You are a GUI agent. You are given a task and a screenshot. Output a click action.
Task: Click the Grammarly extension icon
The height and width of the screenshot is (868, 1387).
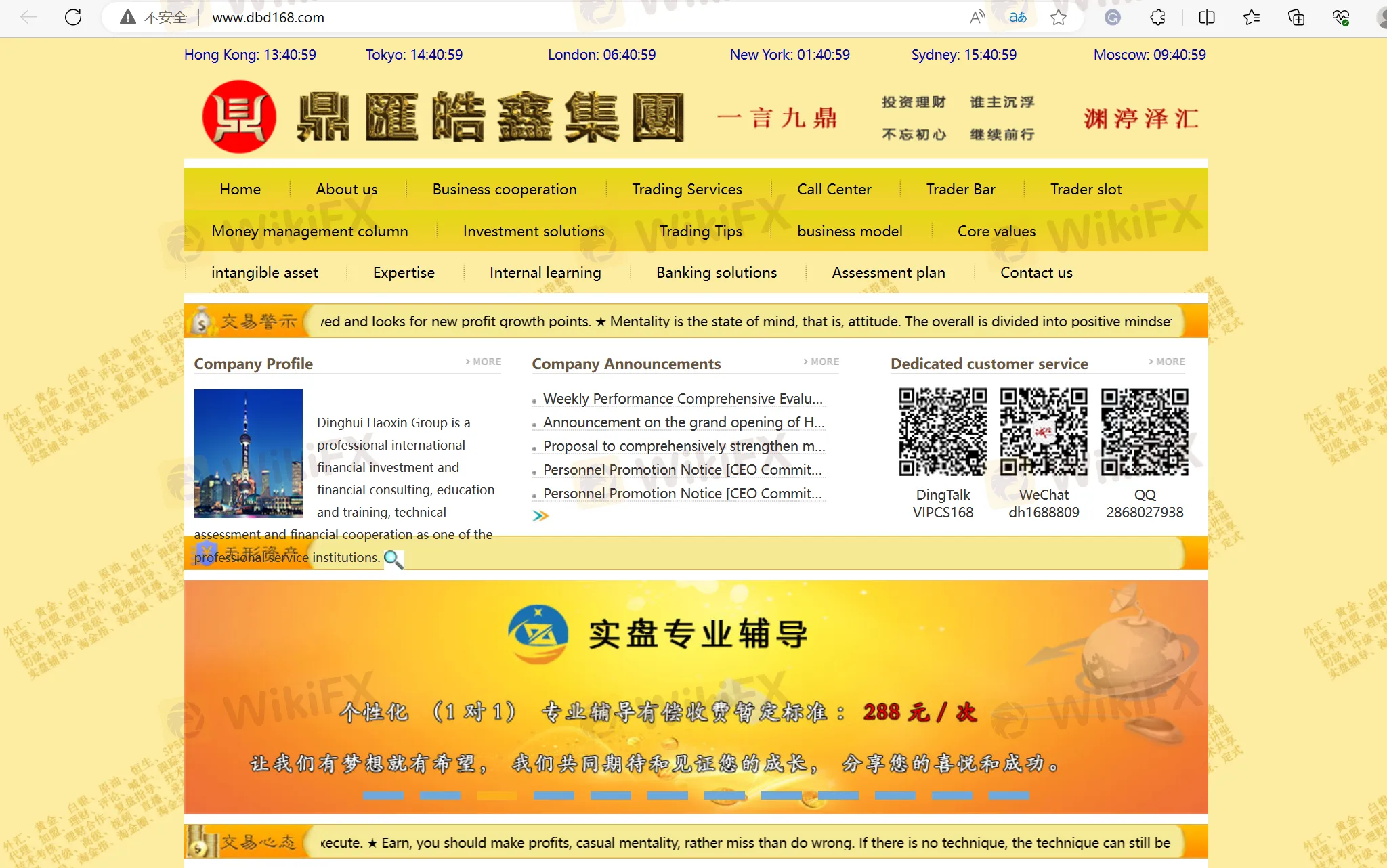point(1111,18)
